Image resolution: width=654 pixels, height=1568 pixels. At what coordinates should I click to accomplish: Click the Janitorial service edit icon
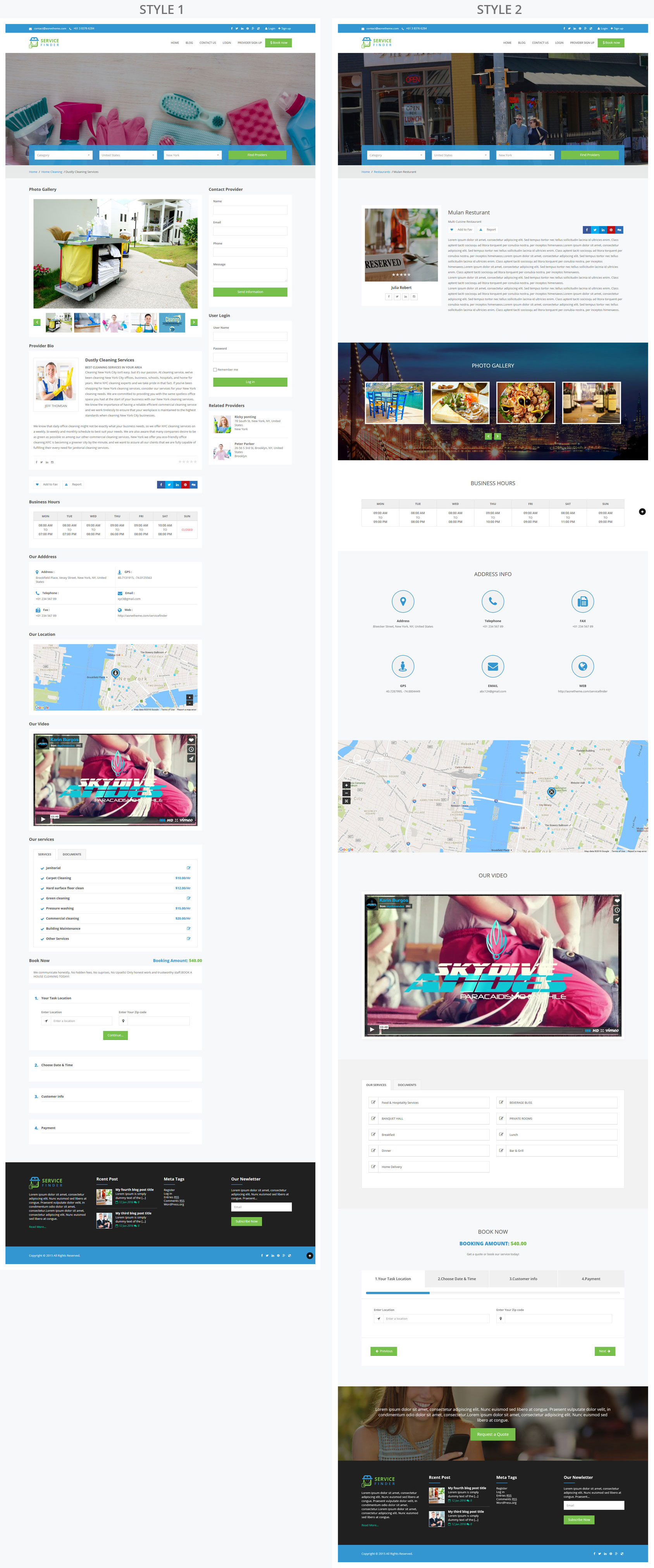[x=188, y=868]
